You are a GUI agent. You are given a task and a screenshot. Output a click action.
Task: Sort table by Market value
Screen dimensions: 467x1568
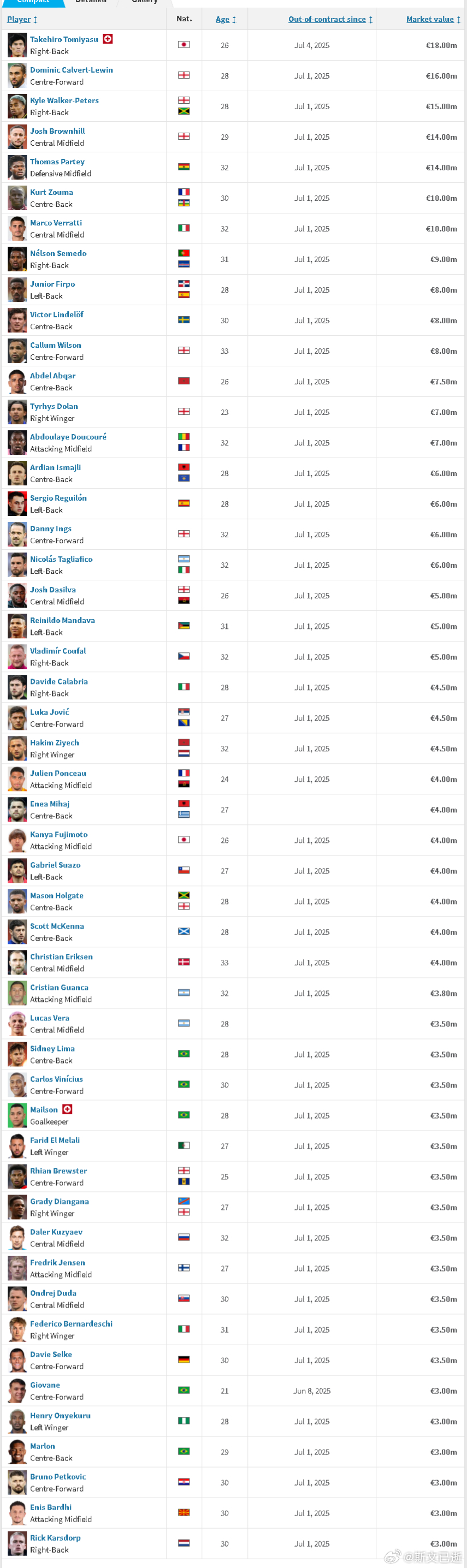point(434,20)
